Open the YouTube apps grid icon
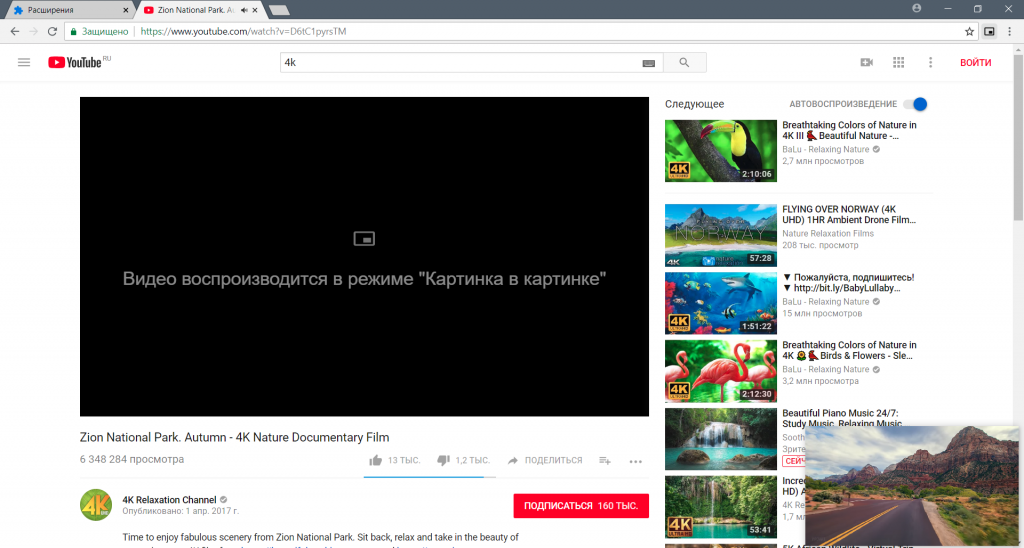Image resolution: width=1024 pixels, height=548 pixels. click(x=898, y=62)
